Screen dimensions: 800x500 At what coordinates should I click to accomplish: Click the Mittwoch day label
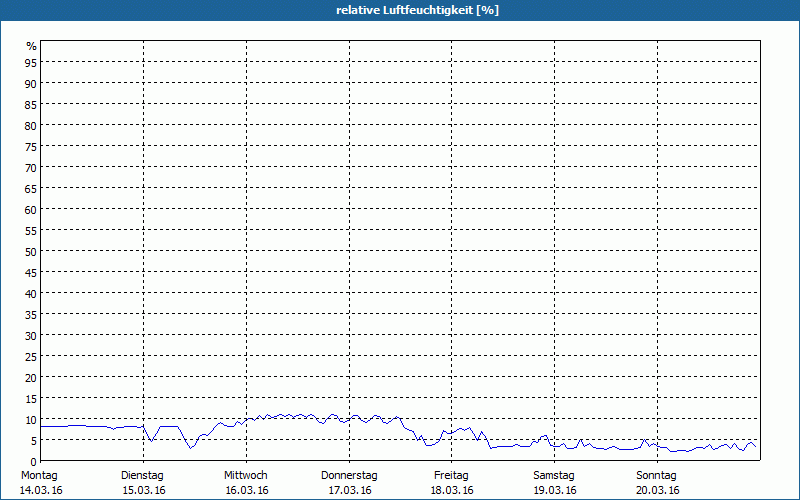click(246, 475)
